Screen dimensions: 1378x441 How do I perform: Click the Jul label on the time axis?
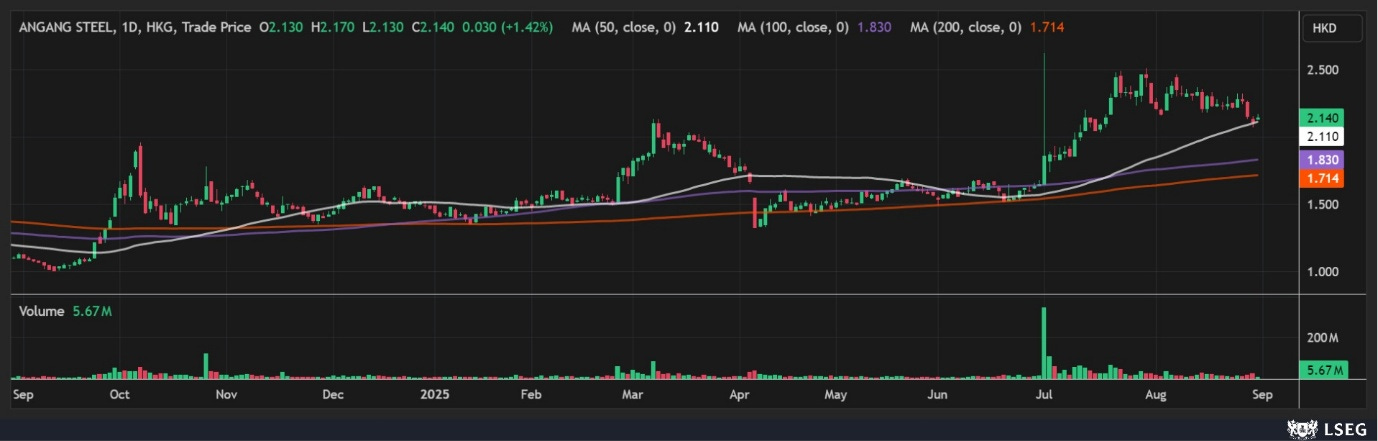tap(1044, 395)
